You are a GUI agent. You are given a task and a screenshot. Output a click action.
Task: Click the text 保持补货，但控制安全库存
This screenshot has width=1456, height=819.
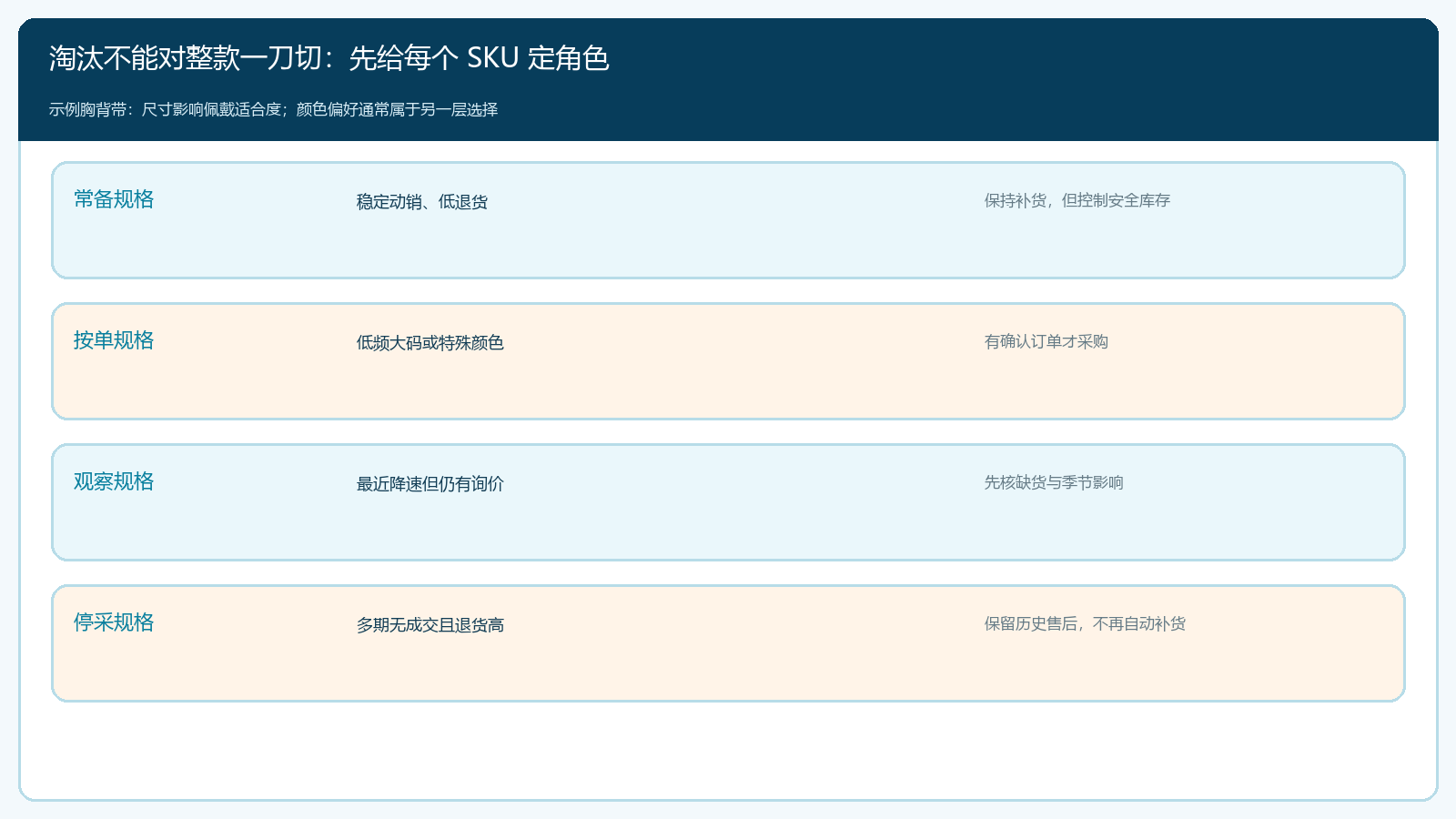1077,200
